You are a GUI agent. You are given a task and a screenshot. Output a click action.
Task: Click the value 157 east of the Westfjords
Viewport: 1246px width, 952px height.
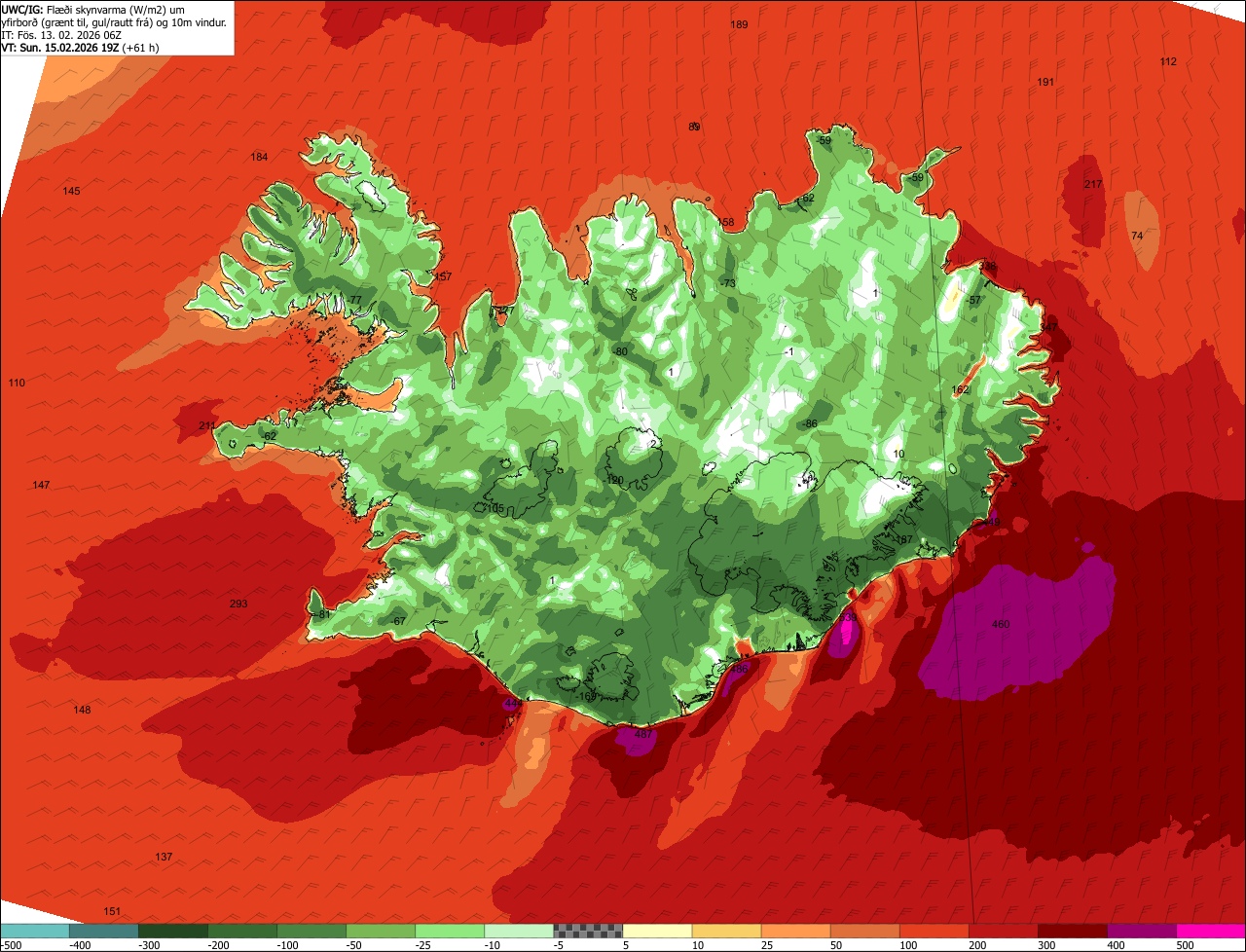click(x=443, y=276)
